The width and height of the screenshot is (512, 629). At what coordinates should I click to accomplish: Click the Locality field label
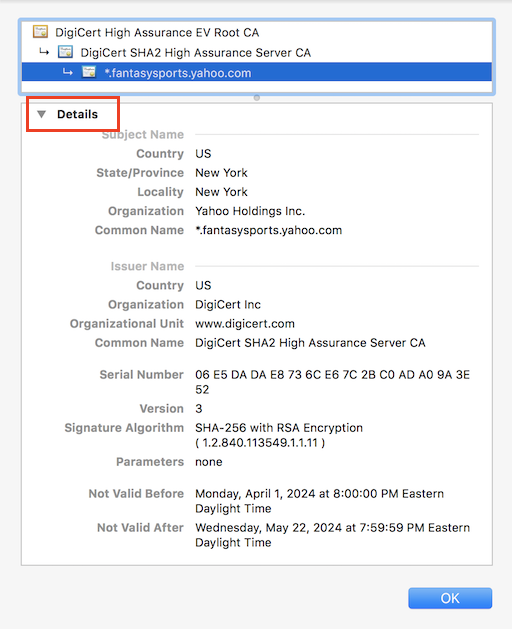161,192
